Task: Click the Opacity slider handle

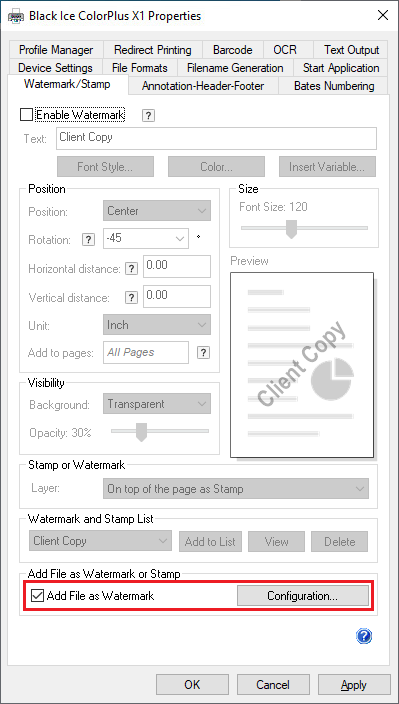Action: 141,432
